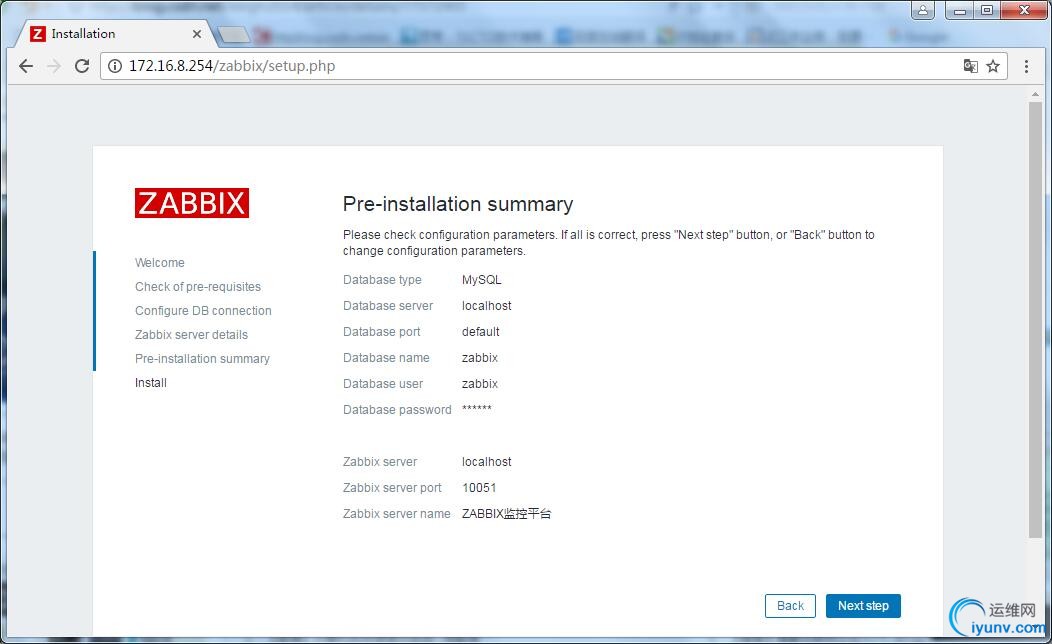View site info icon in address bar
Viewport: 1052px width, 644px height.
click(x=115, y=66)
